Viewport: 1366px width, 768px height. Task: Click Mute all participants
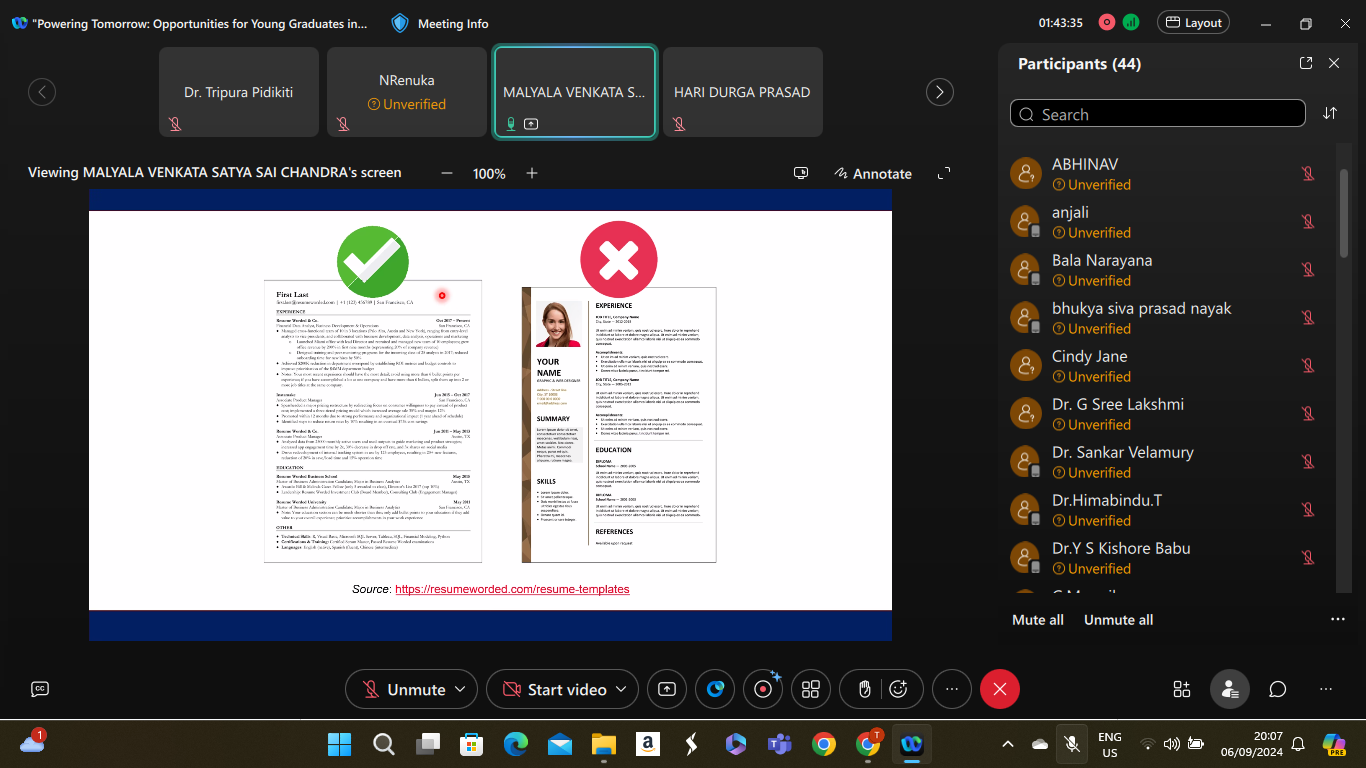click(1037, 620)
